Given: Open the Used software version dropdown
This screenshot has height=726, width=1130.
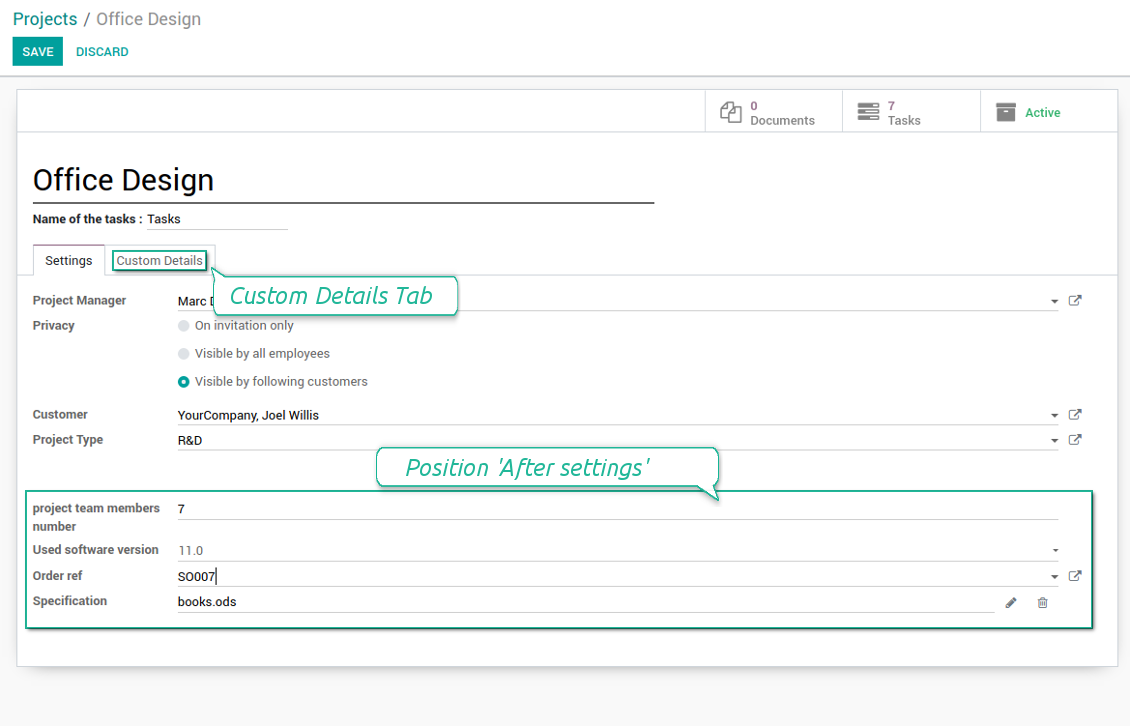Looking at the screenshot, I should [x=1054, y=551].
